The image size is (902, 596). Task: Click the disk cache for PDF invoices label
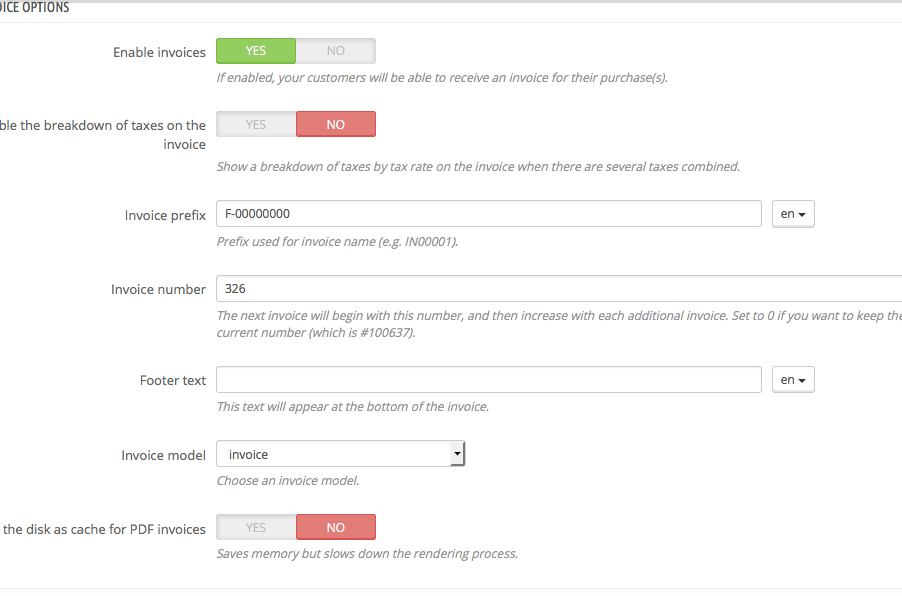104,529
